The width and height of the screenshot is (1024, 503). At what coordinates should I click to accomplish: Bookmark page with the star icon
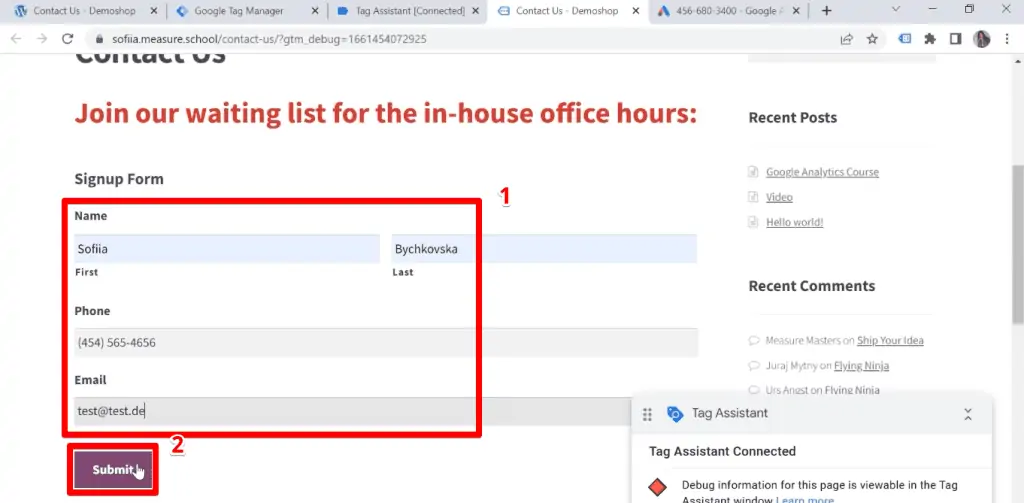[x=872, y=39]
